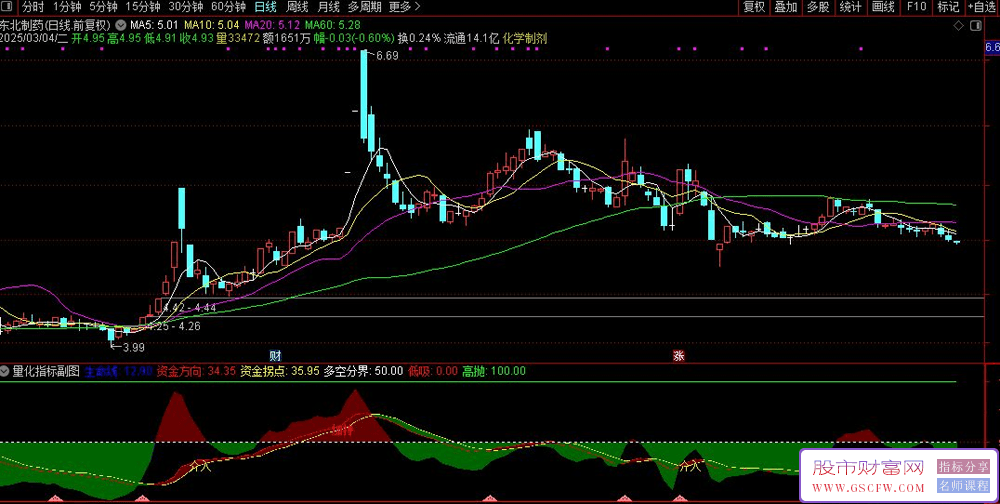Click the 高抛: 100.00 label
This screenshot has height=504, width=1000.
[x=494, y=371]
